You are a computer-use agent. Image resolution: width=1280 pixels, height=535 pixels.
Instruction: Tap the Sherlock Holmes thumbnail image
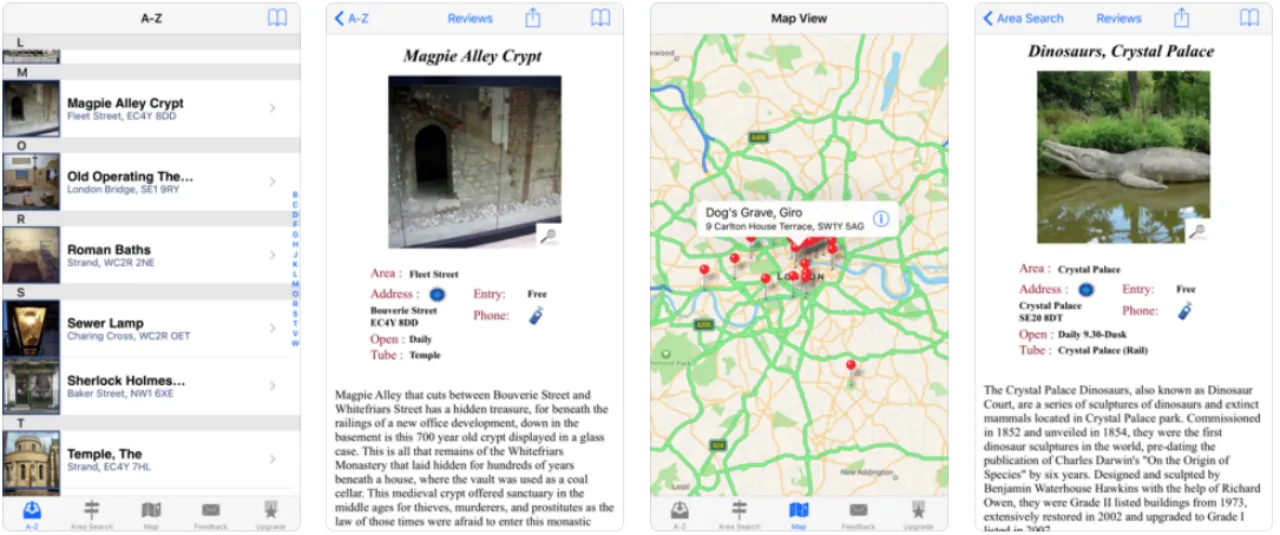pyautogui.click(x=31, y=385)
